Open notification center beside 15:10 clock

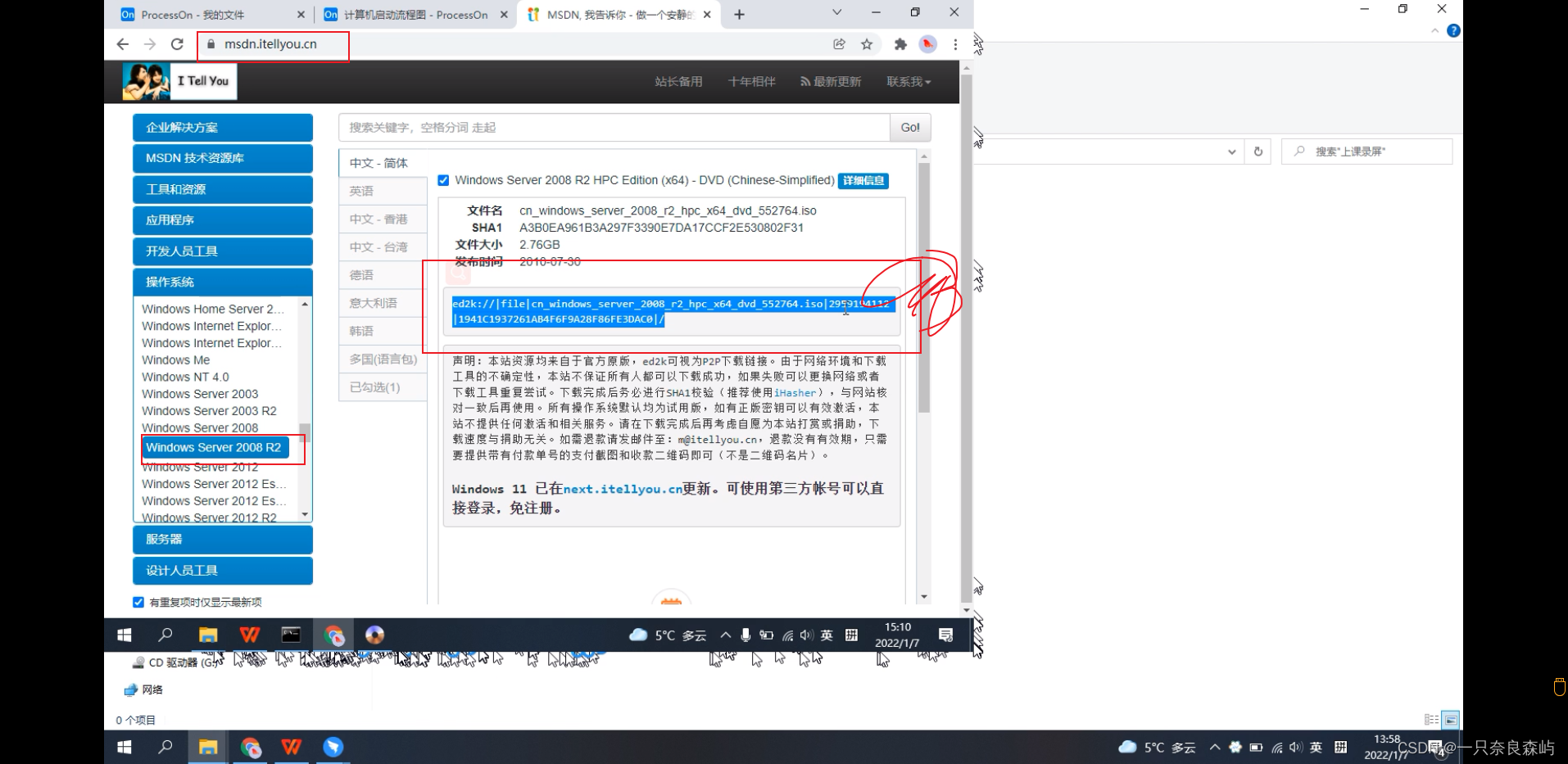pos(945,635)
